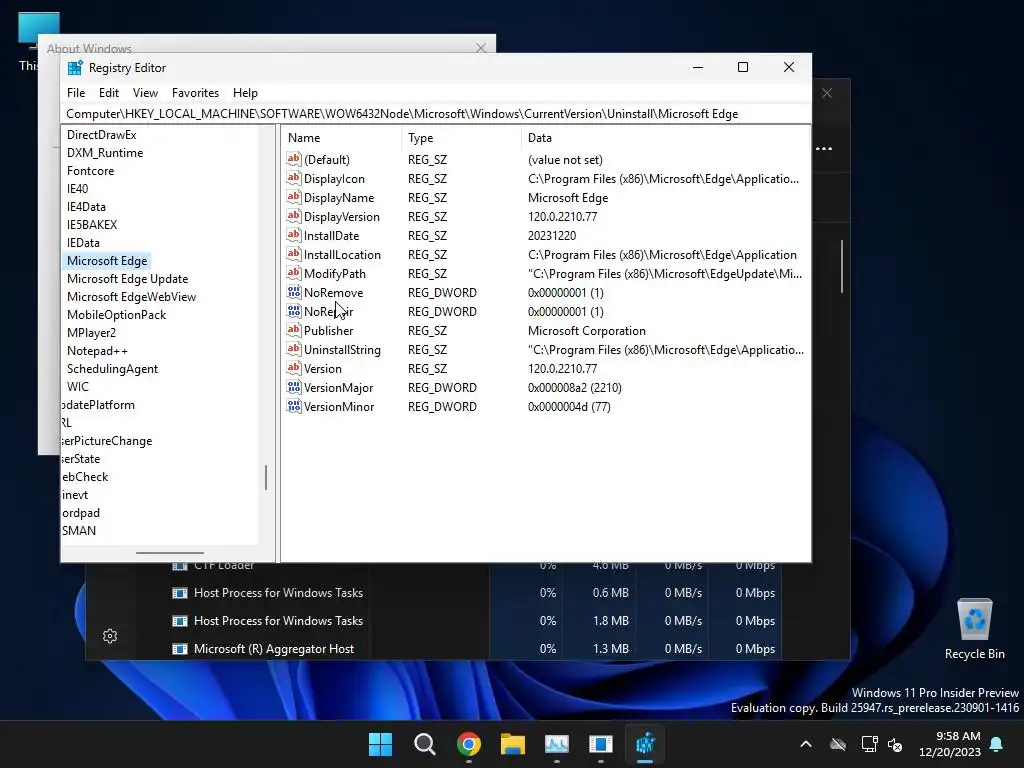Select the WIC key

77,387
